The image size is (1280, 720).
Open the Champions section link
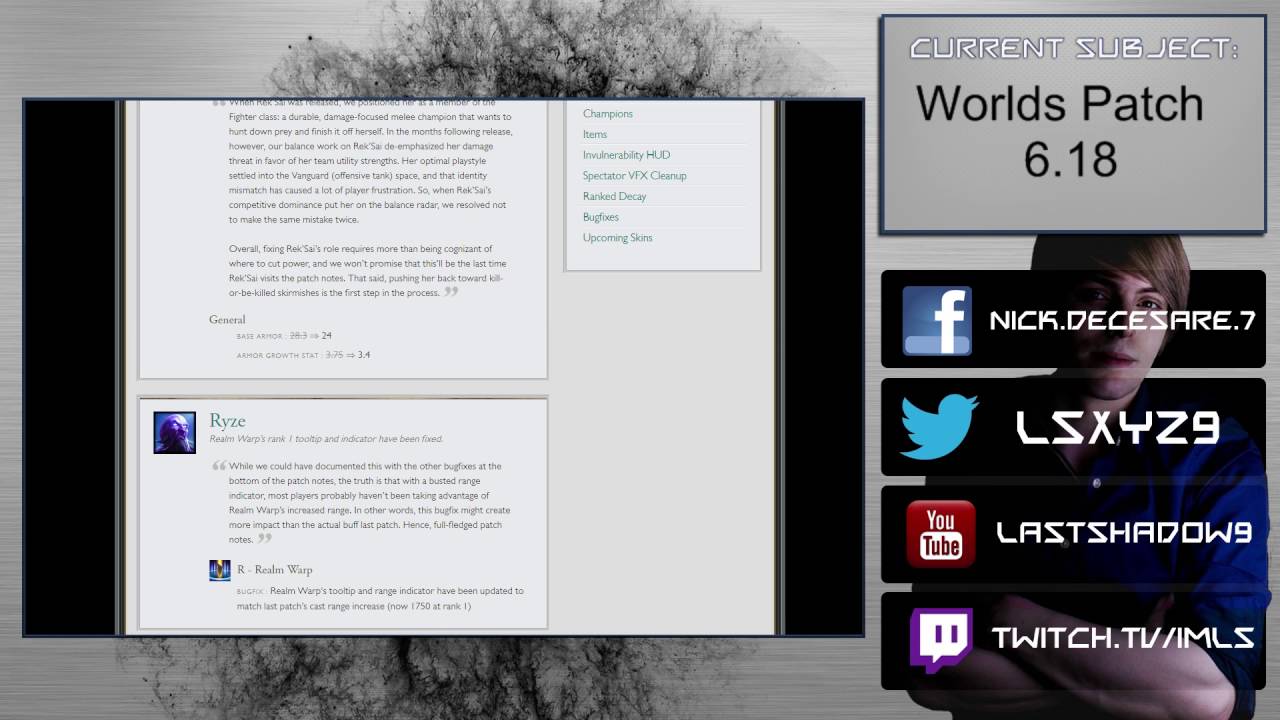point(608,114)
